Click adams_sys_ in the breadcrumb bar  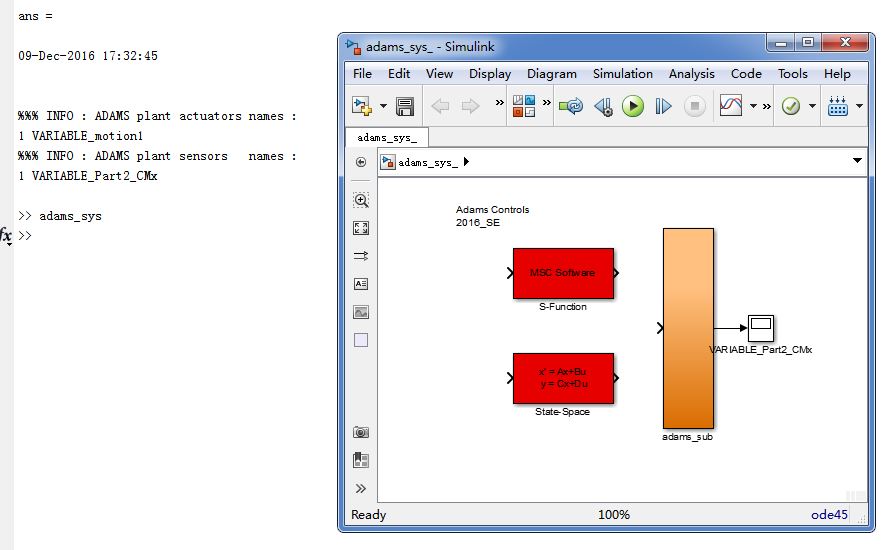(428, 163)
